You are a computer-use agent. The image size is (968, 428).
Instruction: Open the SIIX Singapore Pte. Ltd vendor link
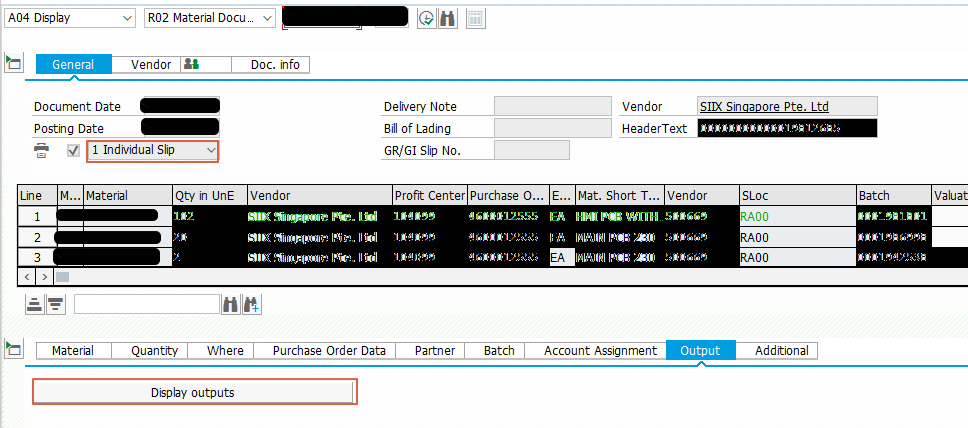pyautogui.click(x=764, y=106)
